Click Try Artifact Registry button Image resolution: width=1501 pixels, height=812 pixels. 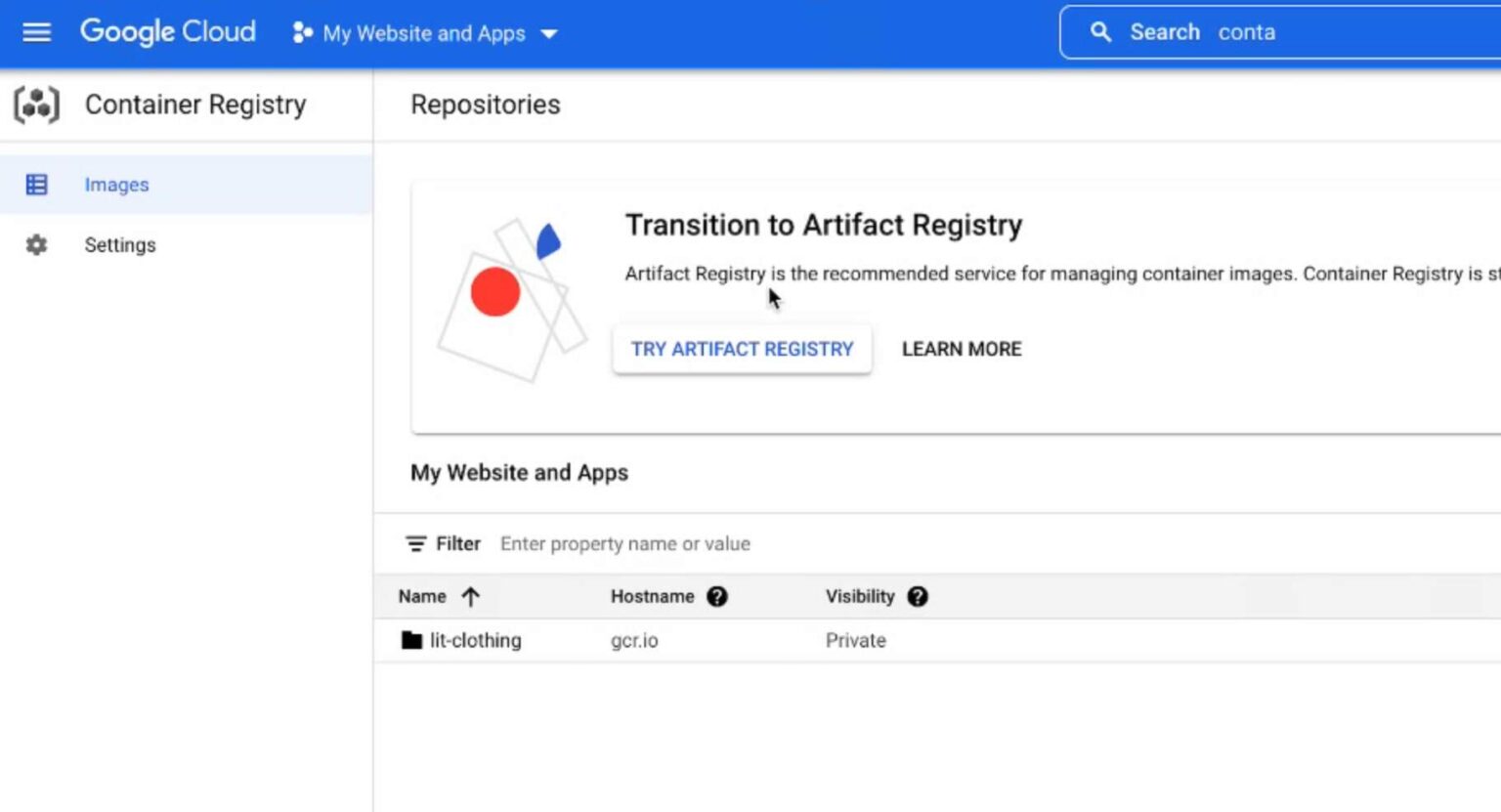[742, 349]
